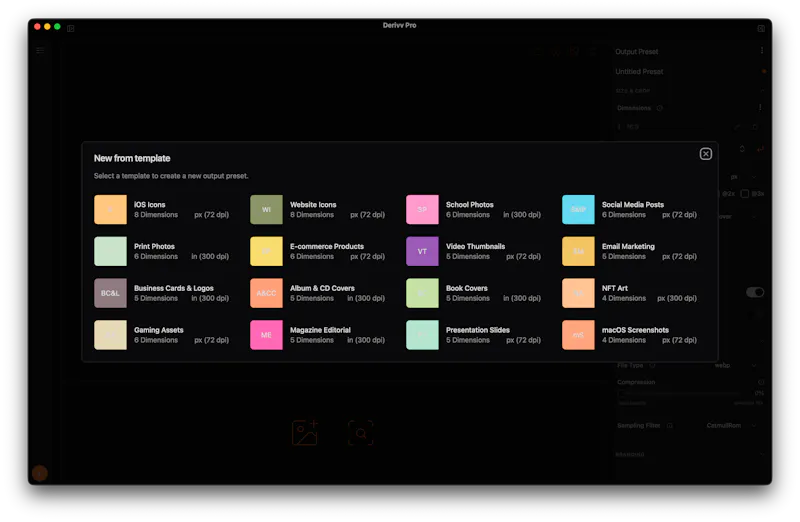Enable the @3x scale checkbox
The width and height of the screenshot is (800, 522).
744,194
